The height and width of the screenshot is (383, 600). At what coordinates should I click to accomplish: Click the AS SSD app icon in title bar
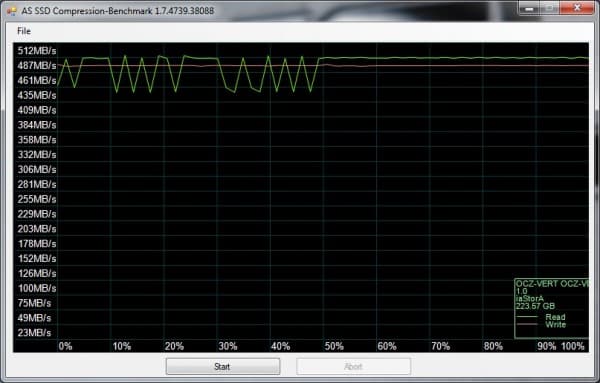click(11, 11)
